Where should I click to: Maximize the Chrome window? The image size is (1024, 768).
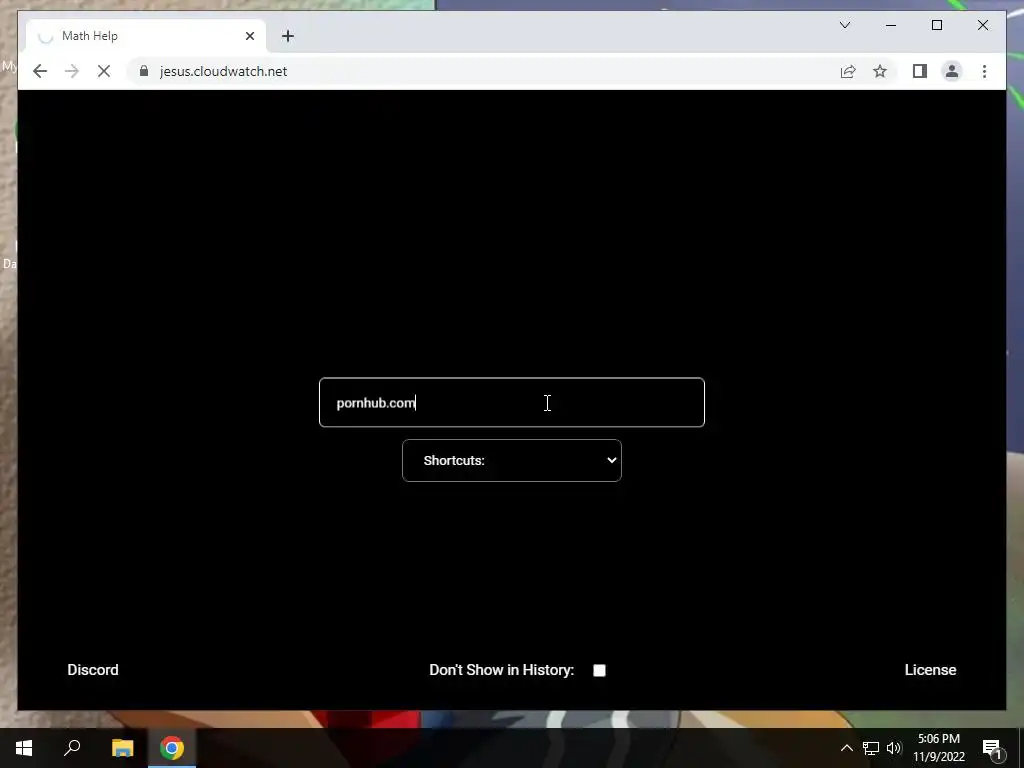pyautogui.click(x=937, y=25)
